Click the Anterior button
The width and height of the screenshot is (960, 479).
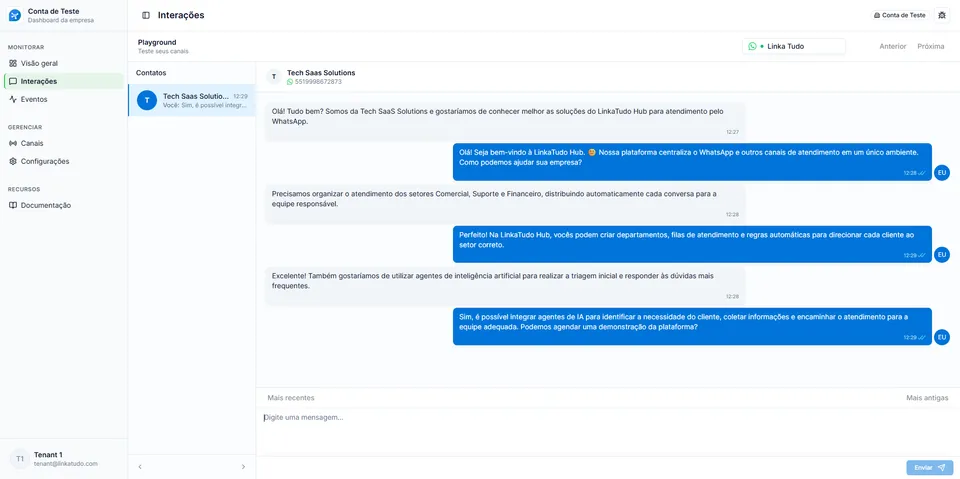tap(893, 47)
